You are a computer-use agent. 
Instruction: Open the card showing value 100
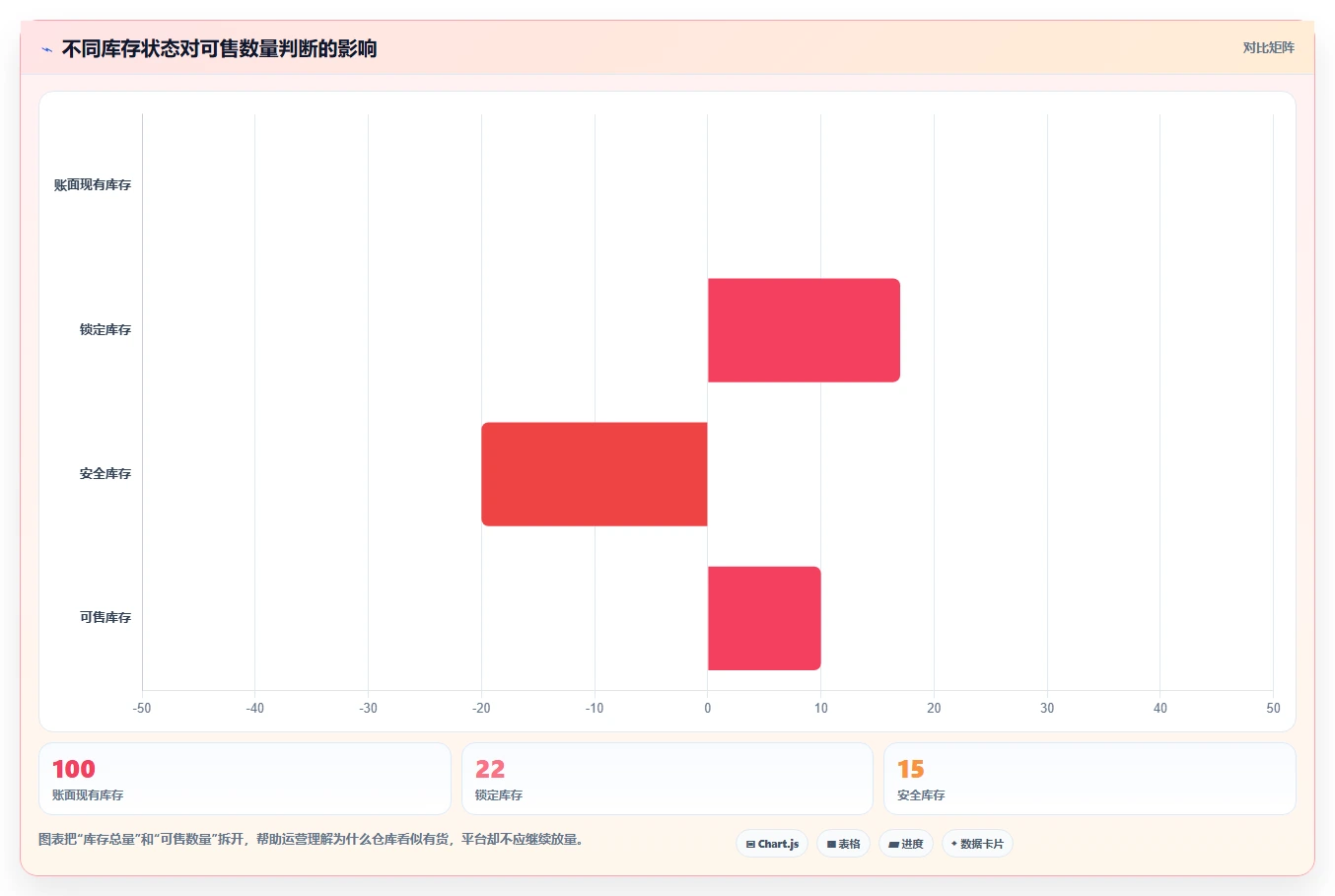(x=245, y=779)
